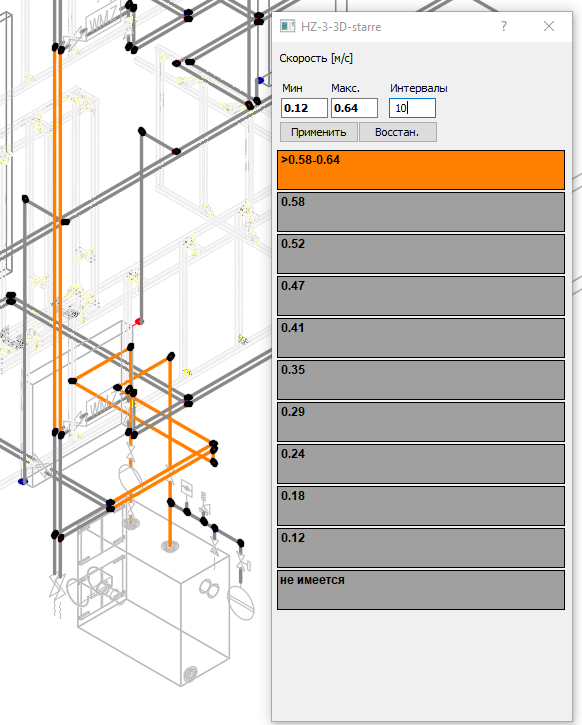This screenshot has height=725, width=582.
Task: Select the 0.24 gray color band
Action: click(x=421, y=464)
